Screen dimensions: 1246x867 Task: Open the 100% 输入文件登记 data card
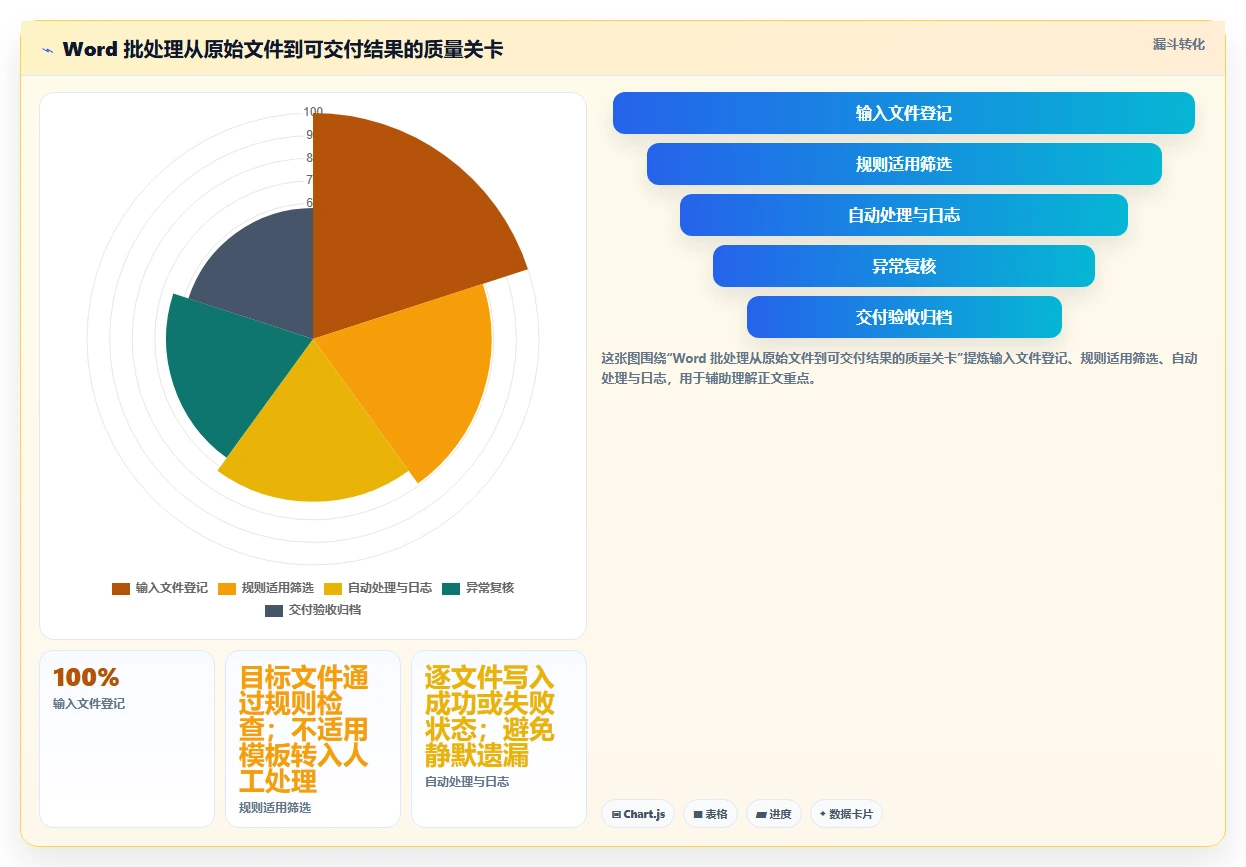127,739
